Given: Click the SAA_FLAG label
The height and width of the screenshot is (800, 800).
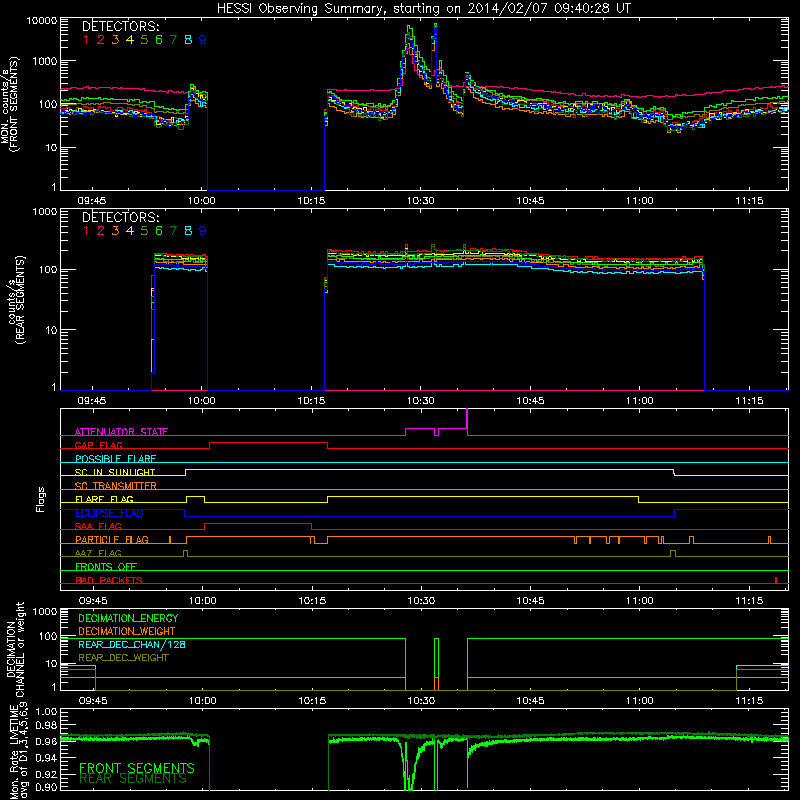Looking at the screenshot, I should (x=98, y=526).
